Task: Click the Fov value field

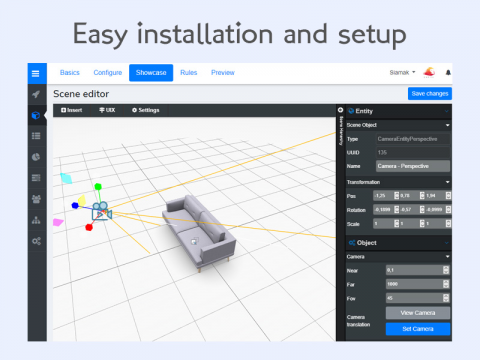Action: click(414, 298)
